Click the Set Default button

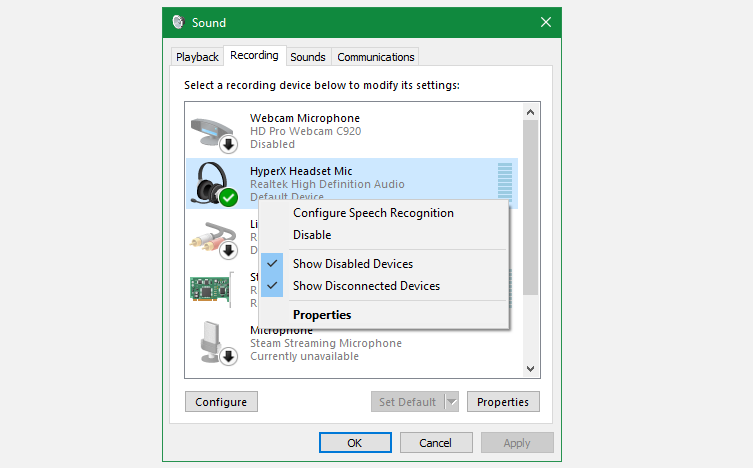pos(408,402)
